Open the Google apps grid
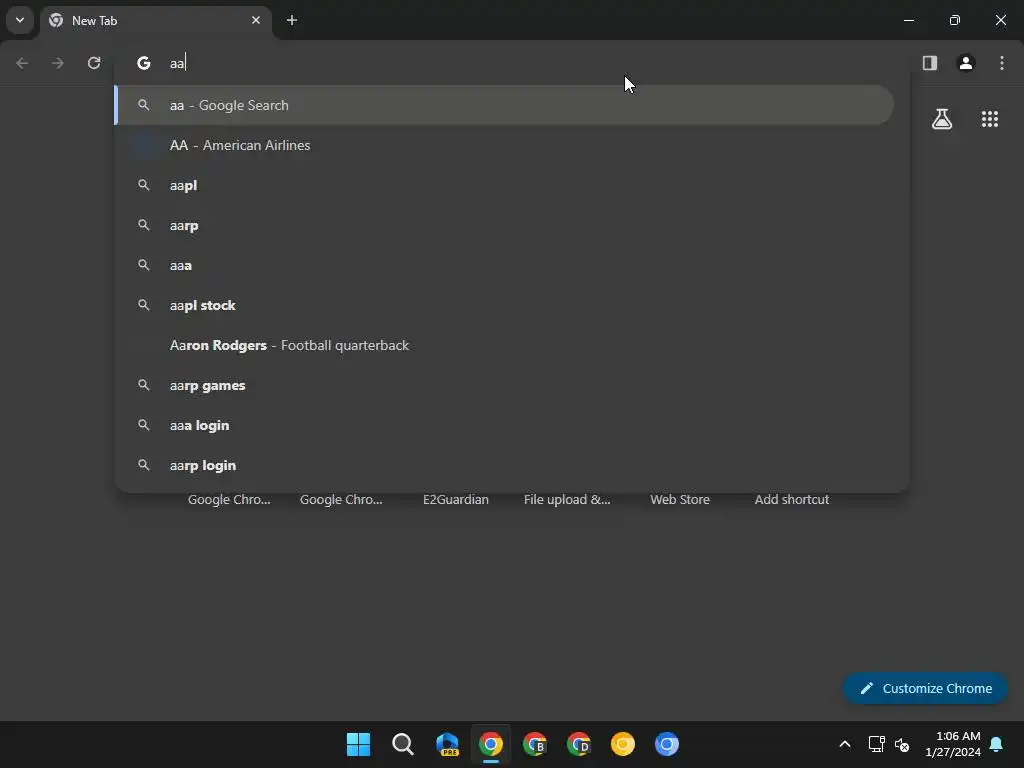Screen dimensions: 1024x768 click(990, 119)
